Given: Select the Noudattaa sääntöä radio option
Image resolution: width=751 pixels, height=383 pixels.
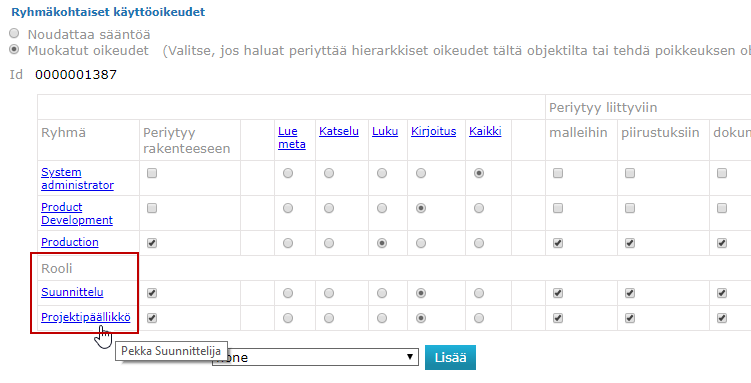Looking at the screenshot, I should click(x=14, y=34).
